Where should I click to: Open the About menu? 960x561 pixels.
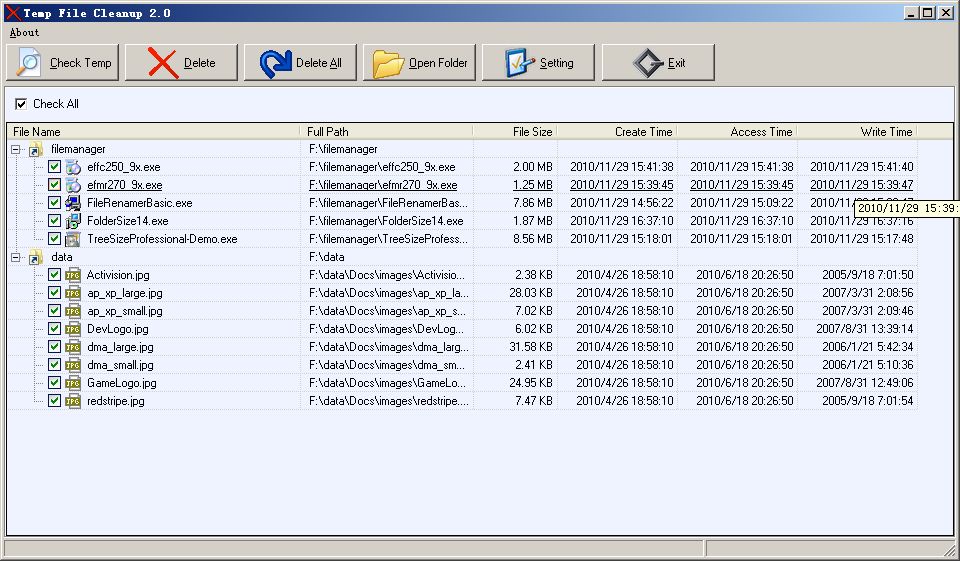[x=24, y=32]
